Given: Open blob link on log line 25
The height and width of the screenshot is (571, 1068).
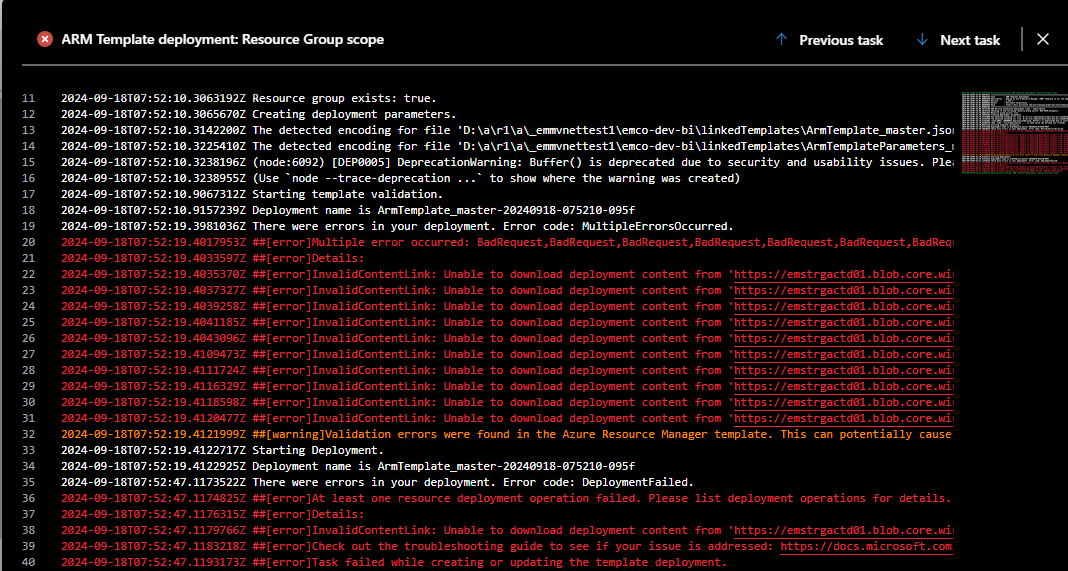Looking at the screenshot, I should click(844, 322).
